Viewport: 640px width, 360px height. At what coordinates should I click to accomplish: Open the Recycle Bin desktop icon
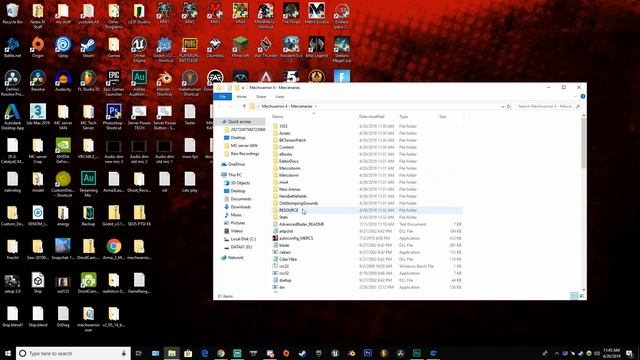tap(12, 13)
